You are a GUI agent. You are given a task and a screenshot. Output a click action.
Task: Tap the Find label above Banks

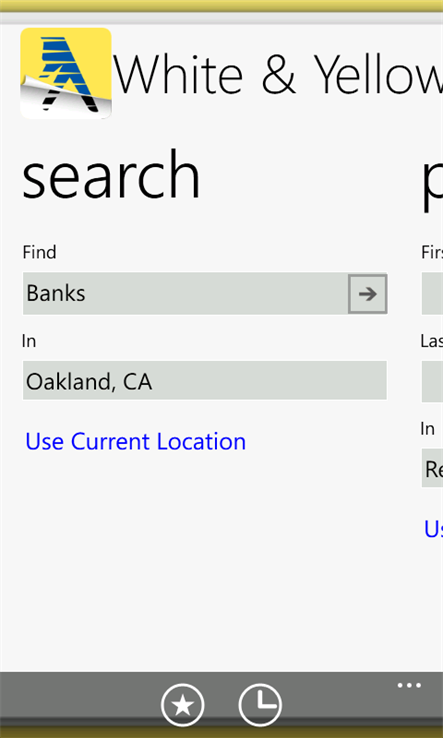39,252
